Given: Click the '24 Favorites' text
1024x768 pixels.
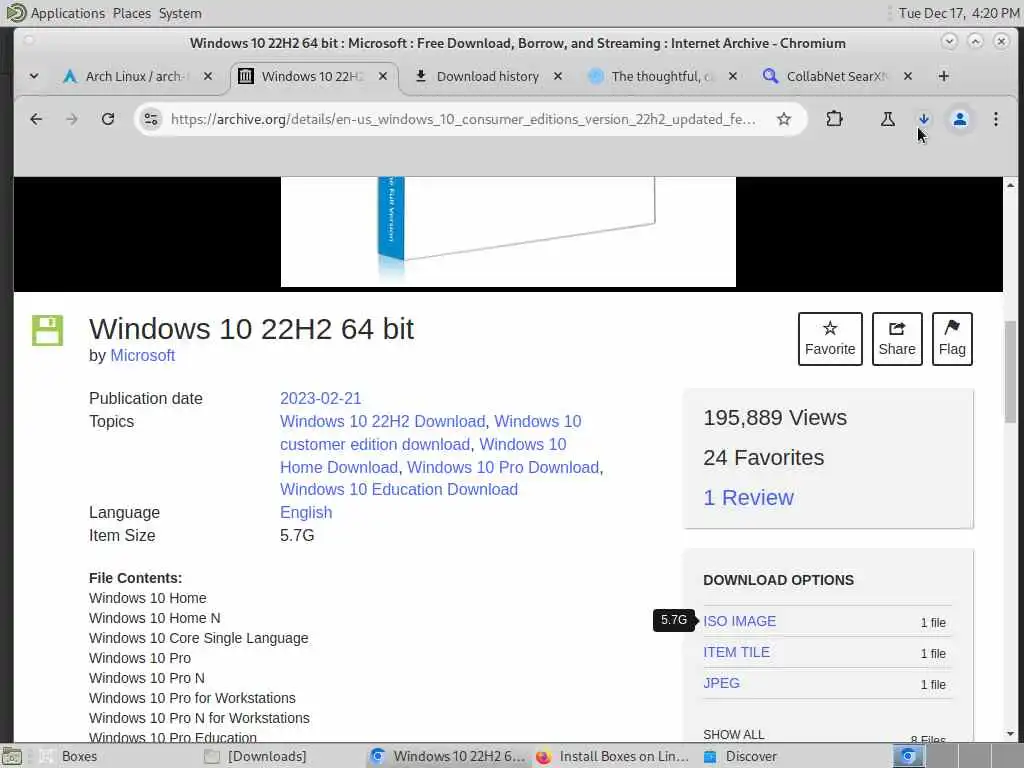Looking at the screenshot, I should coord(763,458).
